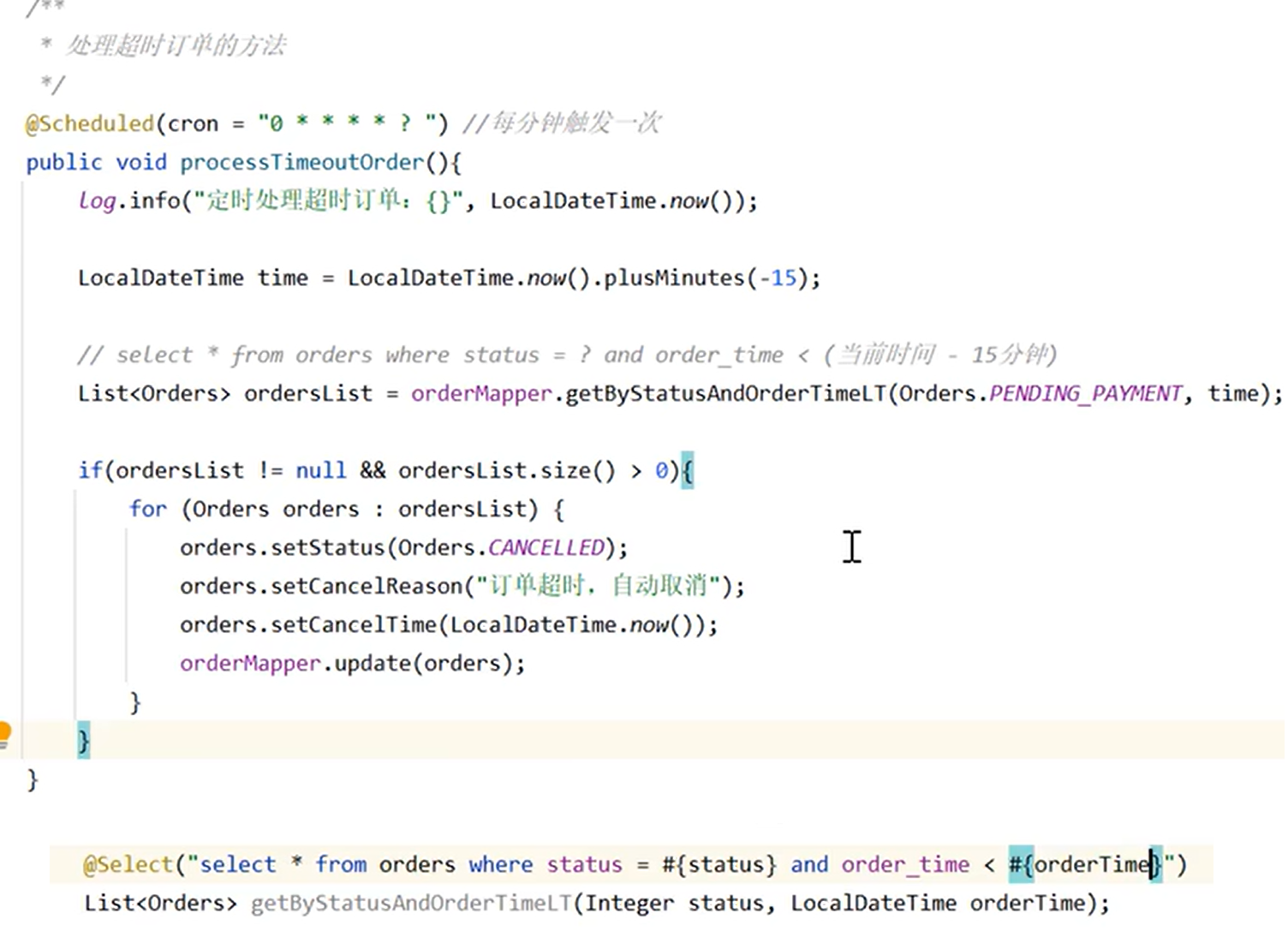Click the @Scheduled annotation
Screen dimensions: 1288x931
(x=88, y=123)
